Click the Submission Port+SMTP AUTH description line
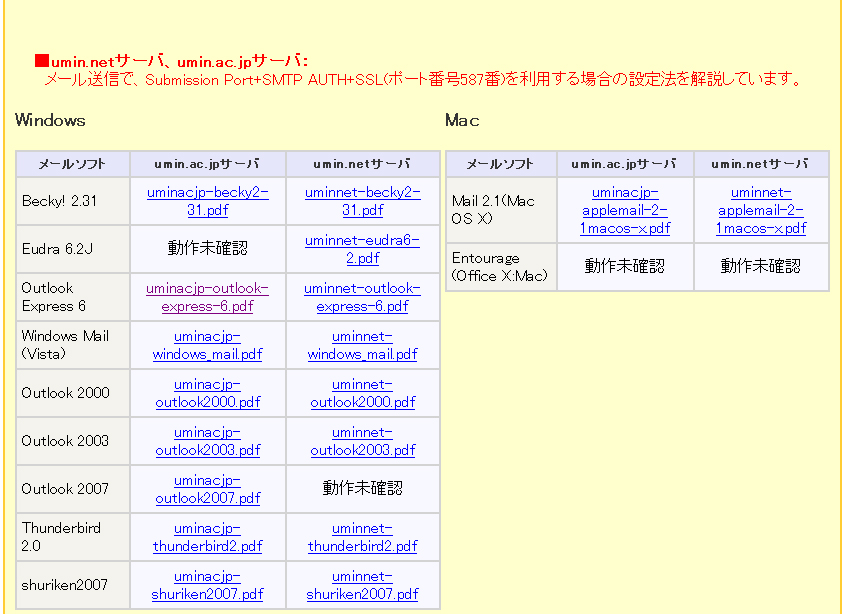 tap(422, 80)
